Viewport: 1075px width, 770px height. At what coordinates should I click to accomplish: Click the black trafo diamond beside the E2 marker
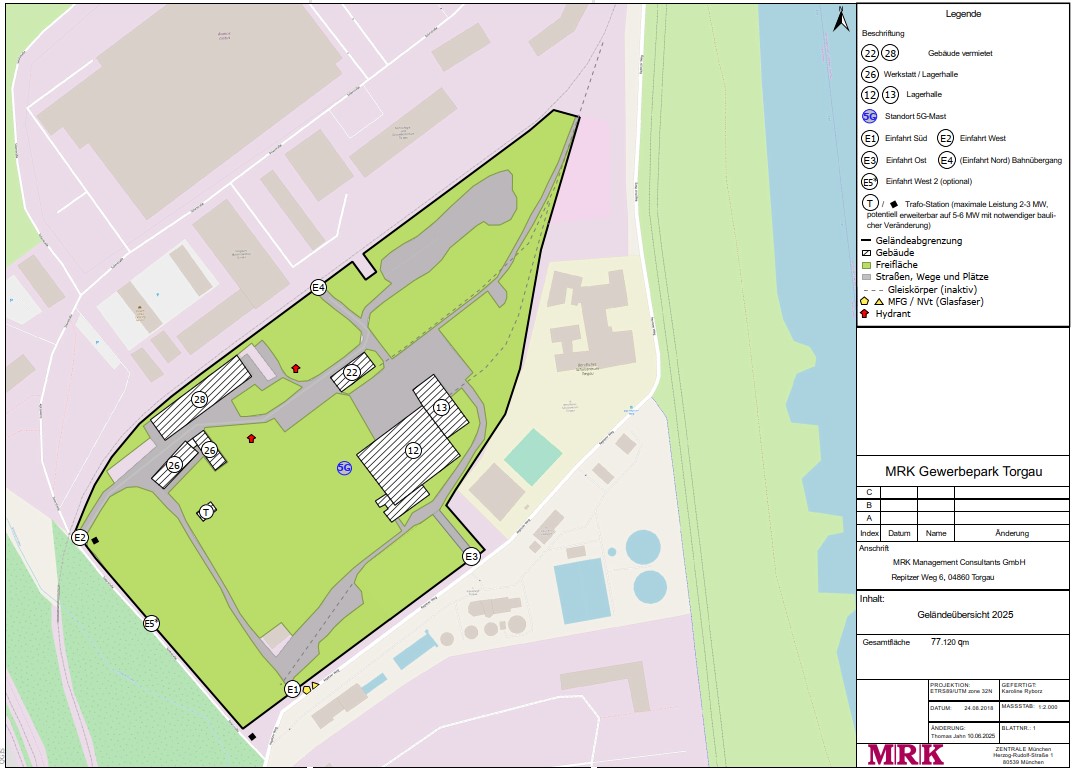(95, 541)
